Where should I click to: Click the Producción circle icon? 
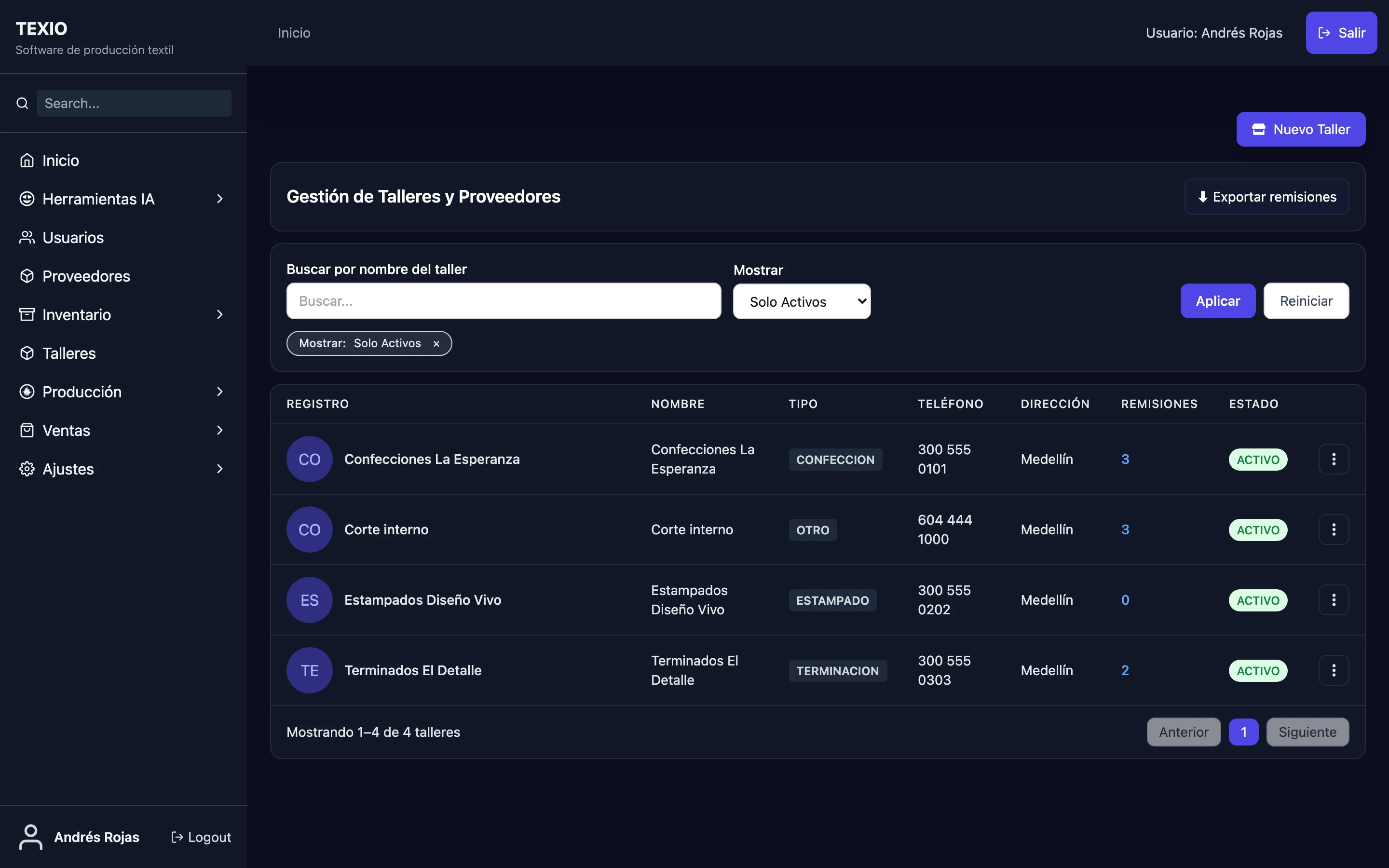tap(27, 392)
